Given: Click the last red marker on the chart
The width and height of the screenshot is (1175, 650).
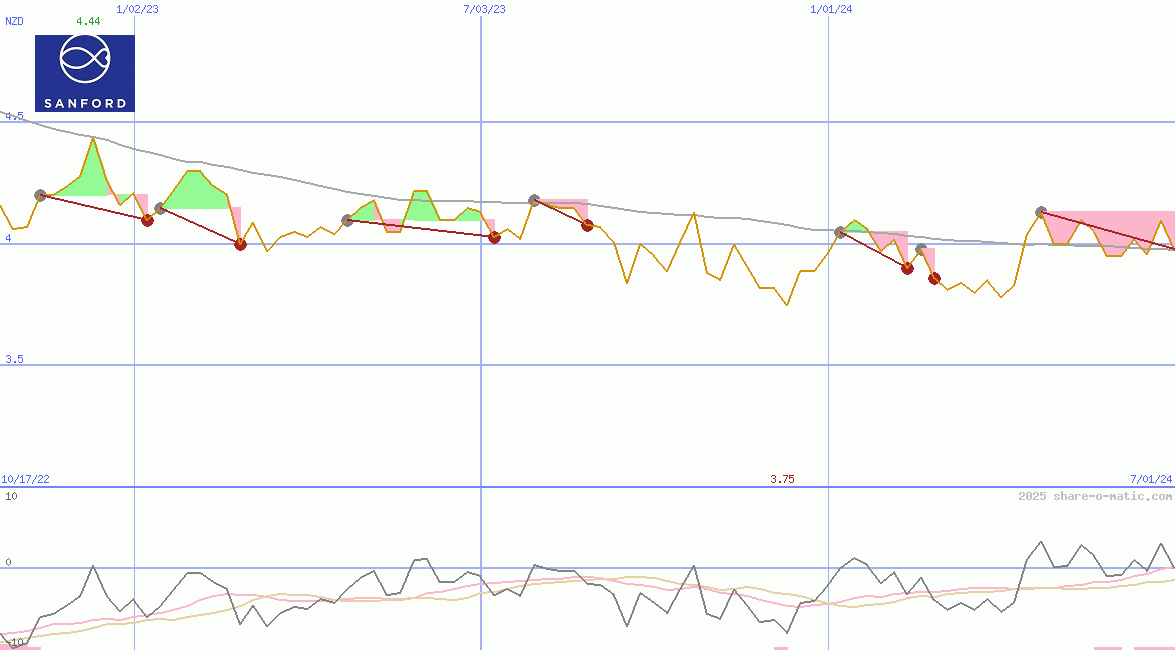Looking at the screenshot, I should click(x=934, y=278).
